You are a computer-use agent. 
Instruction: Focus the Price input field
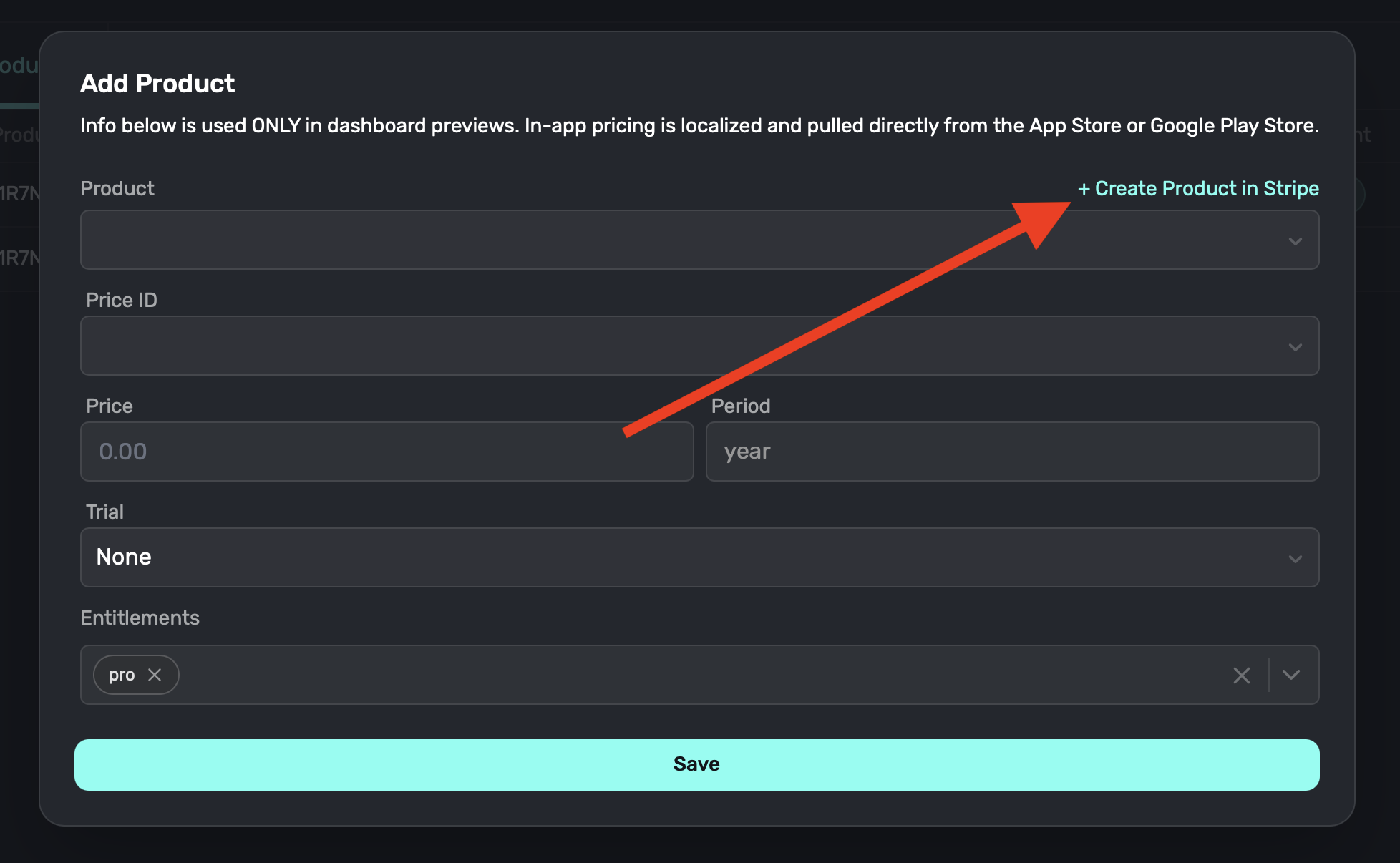click(387, 452)
